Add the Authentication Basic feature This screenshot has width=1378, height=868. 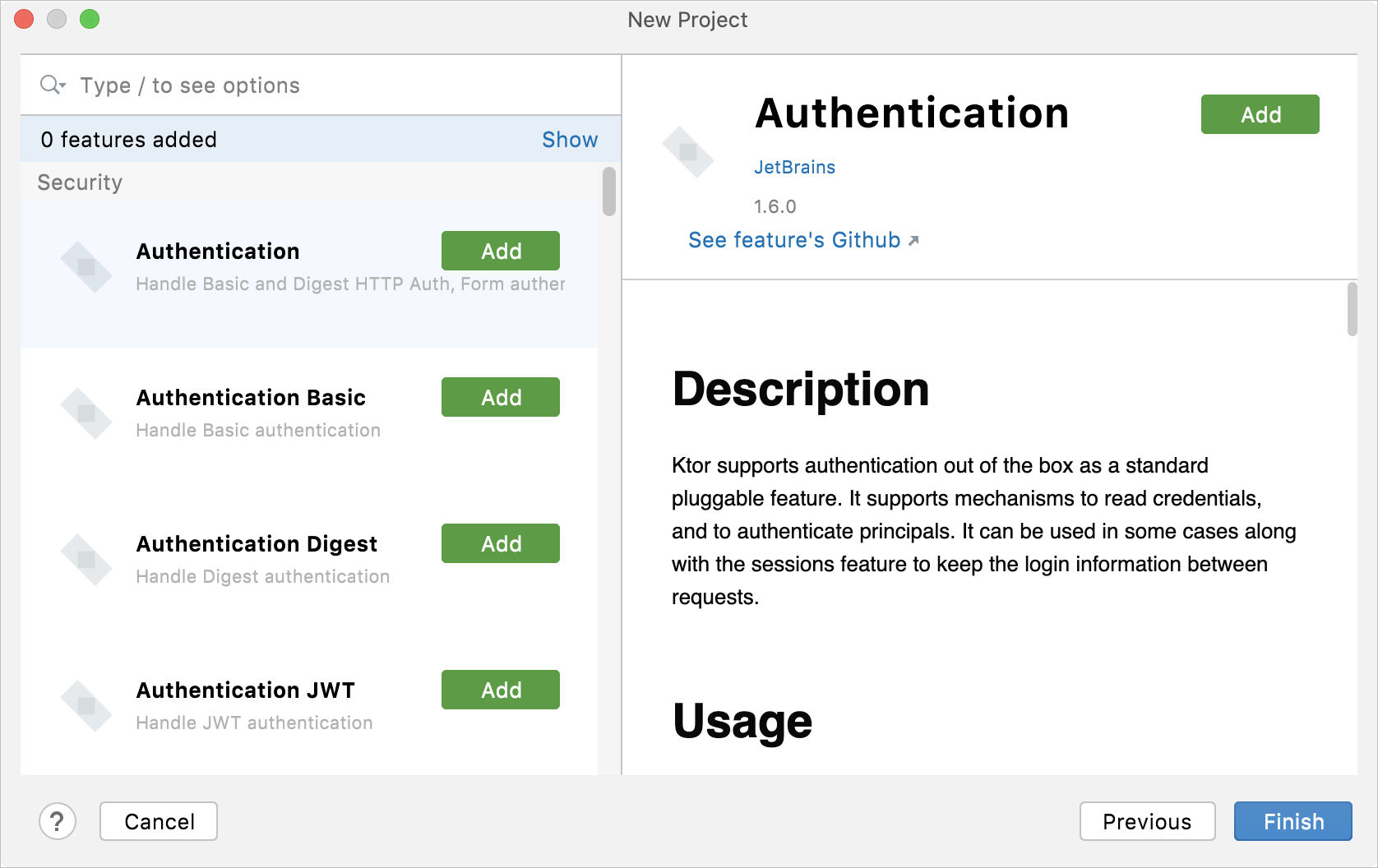(500, 397)
